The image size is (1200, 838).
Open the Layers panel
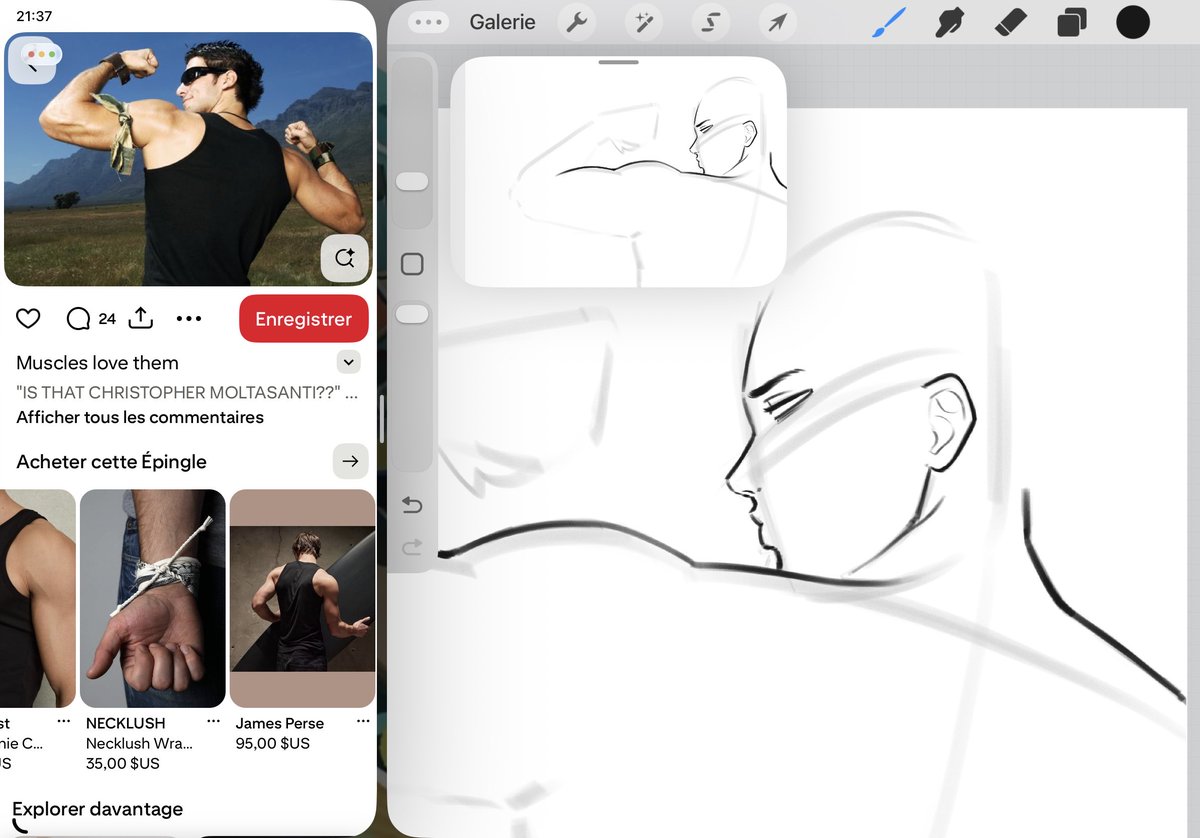pos(1072,22)
